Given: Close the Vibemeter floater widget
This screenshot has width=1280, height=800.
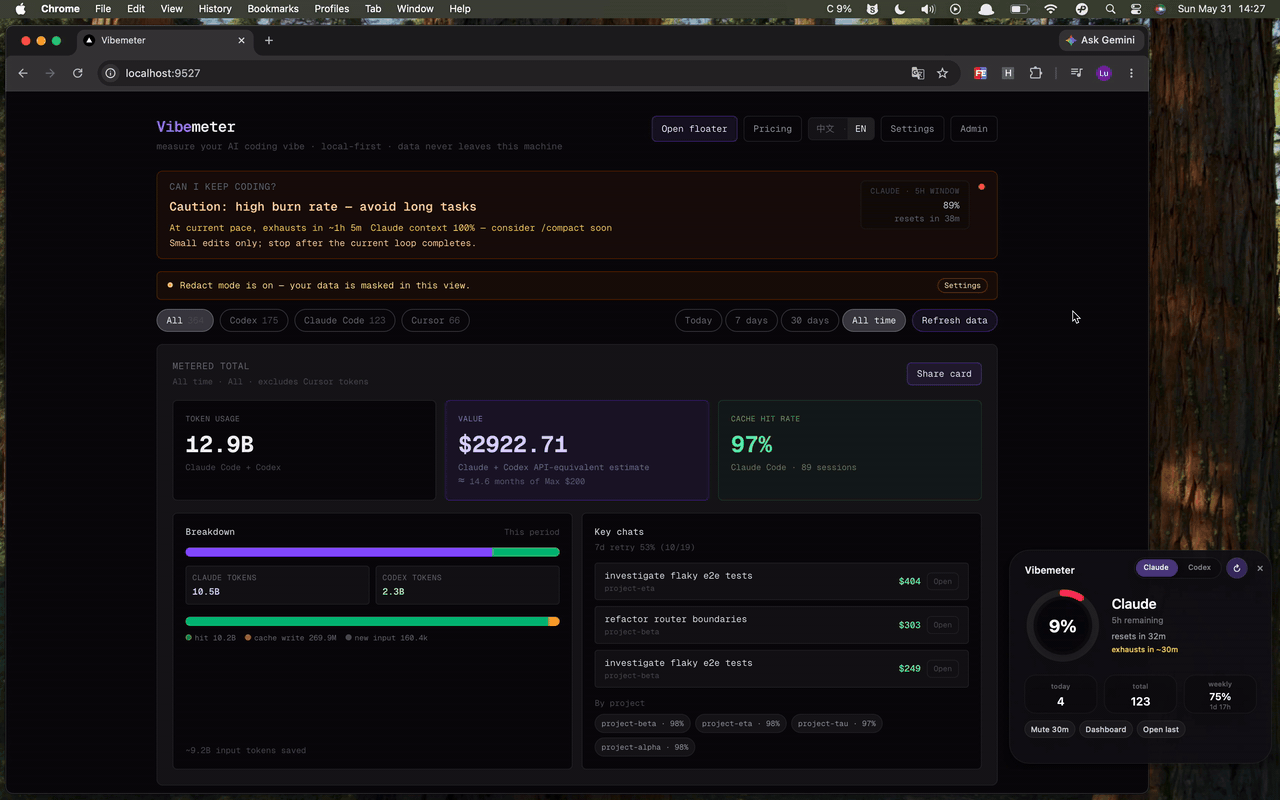Looking at the screenshot, I should (x=1260, y=568).
